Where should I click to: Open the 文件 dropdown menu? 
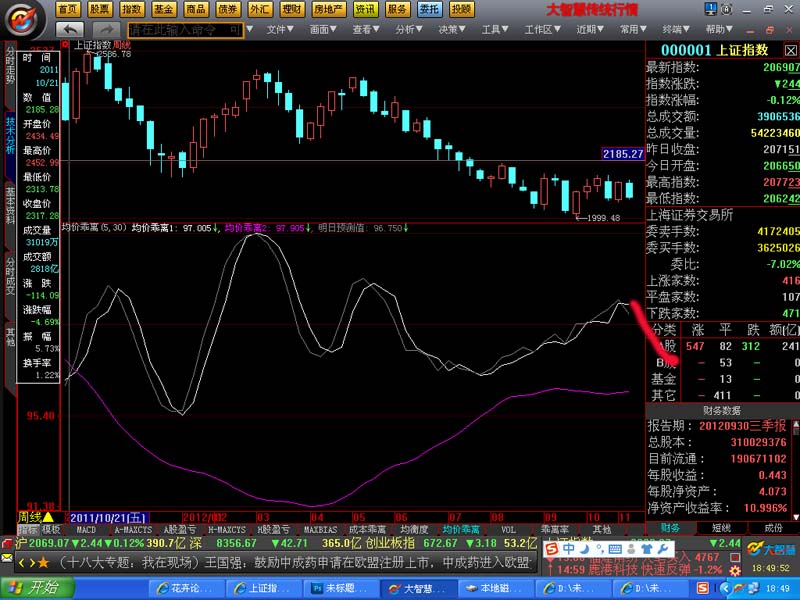coord(280,30)
